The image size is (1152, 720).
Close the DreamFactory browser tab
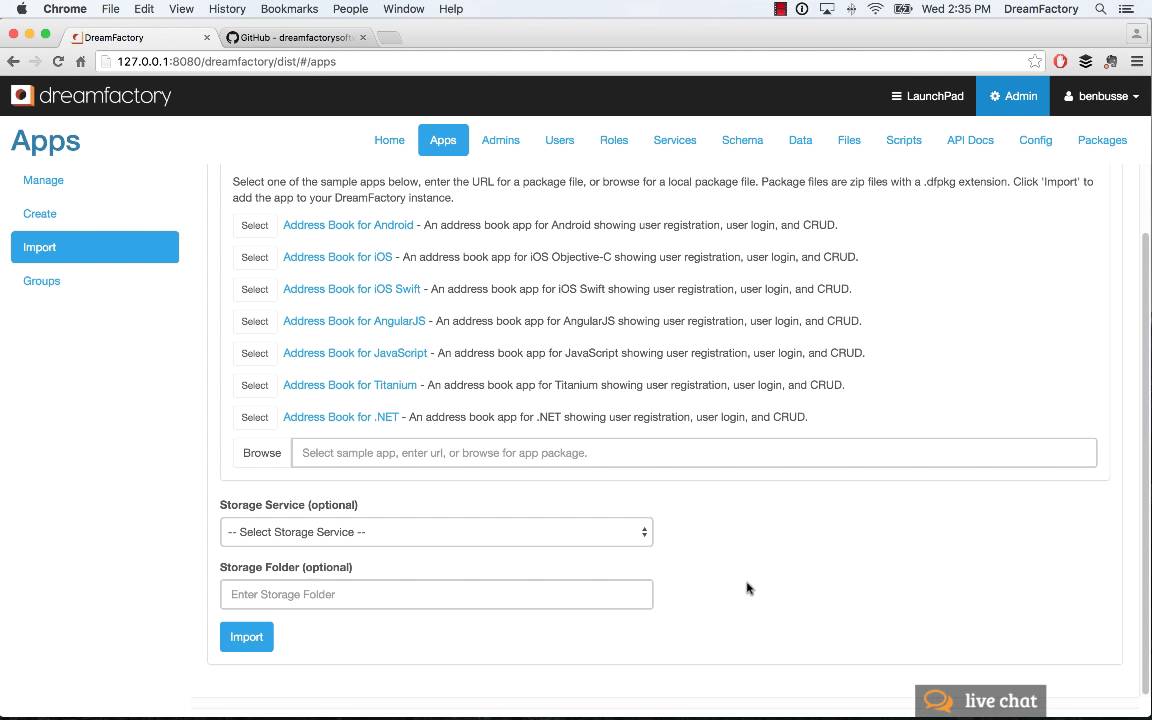[x=206, y=37]
